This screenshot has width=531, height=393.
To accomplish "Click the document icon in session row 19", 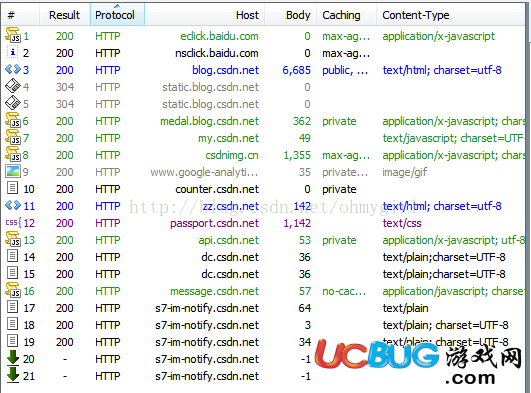I will coord(13,340).
